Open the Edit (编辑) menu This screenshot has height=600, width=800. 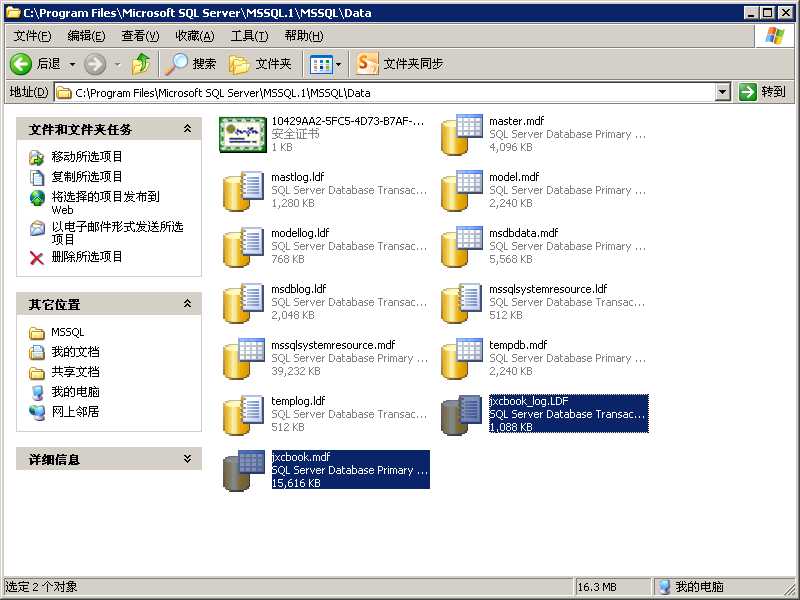(86, 36)
